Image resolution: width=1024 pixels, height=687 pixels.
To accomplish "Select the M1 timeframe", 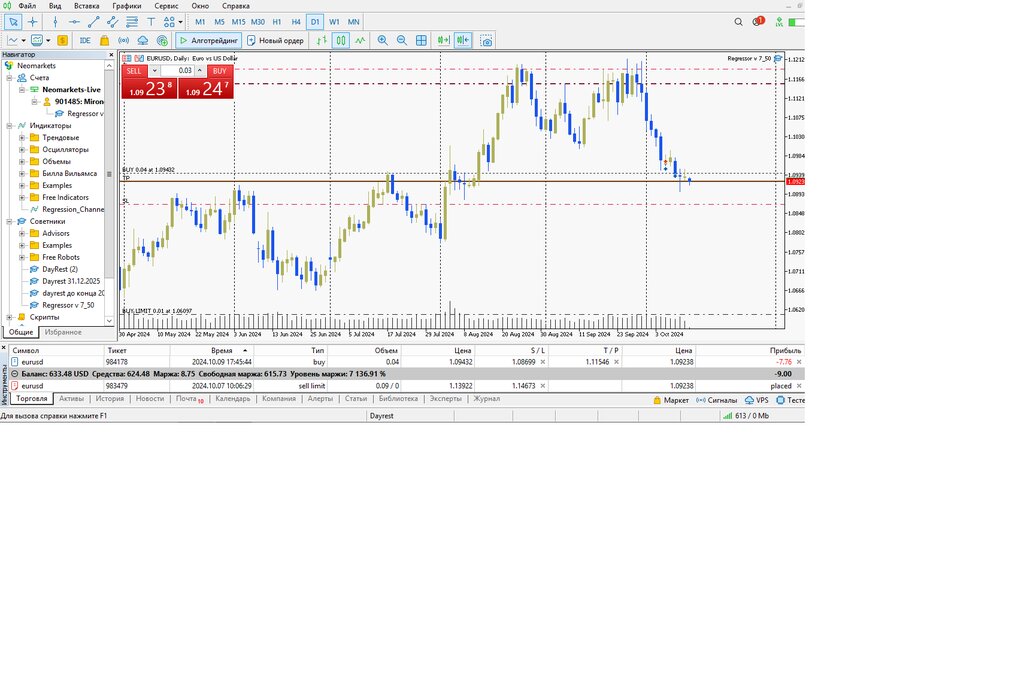I will point(200,22).
